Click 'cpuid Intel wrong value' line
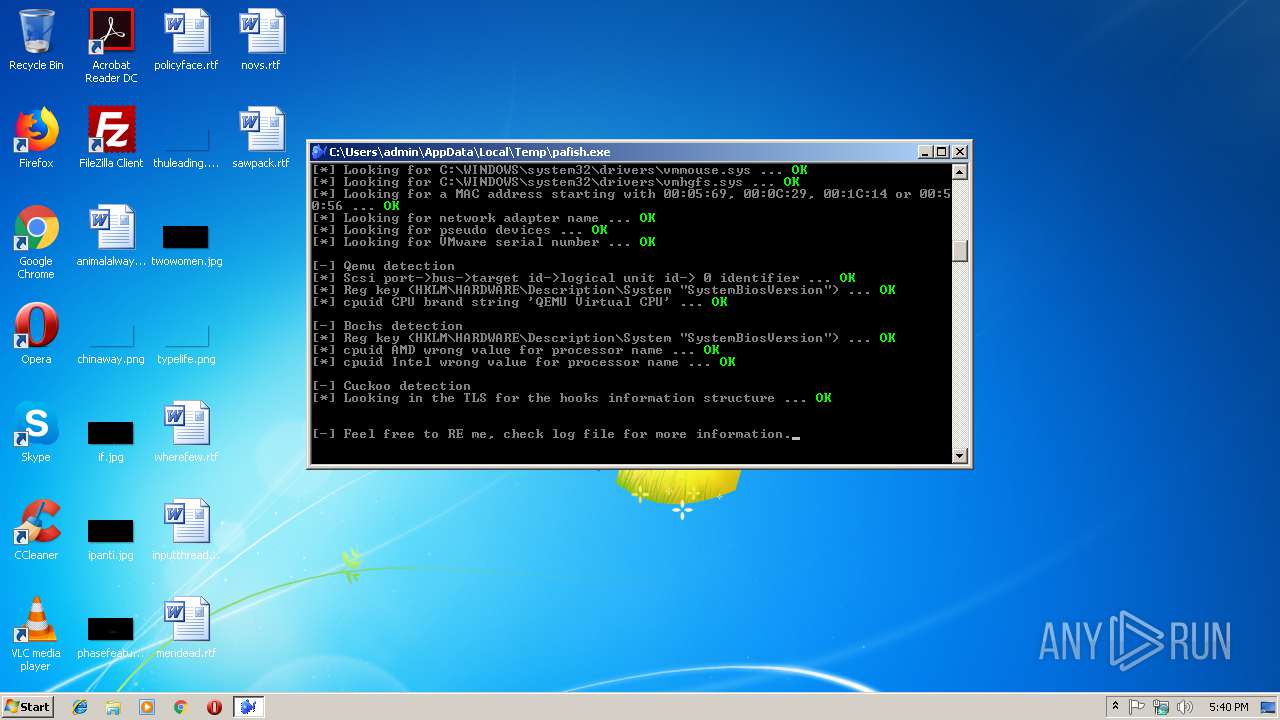 tap(524, 362)
